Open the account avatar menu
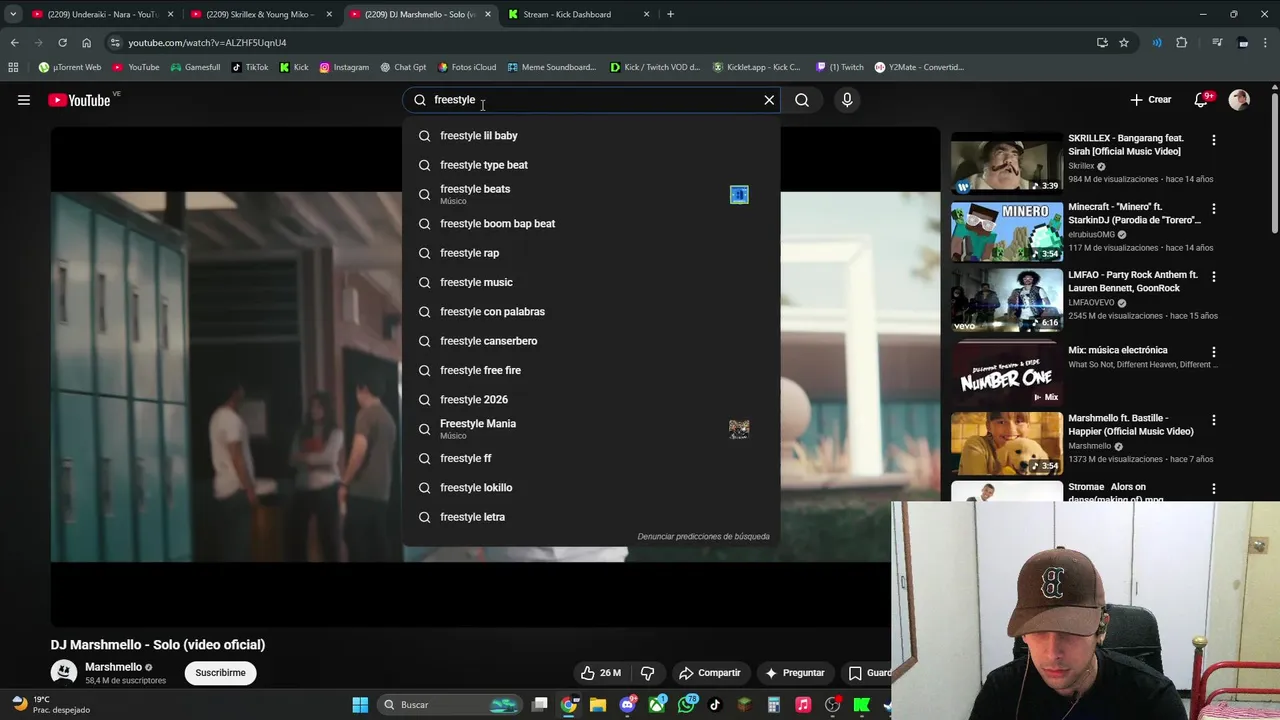Screen dimensions: 1280x720 click(x=1239, y=100)
